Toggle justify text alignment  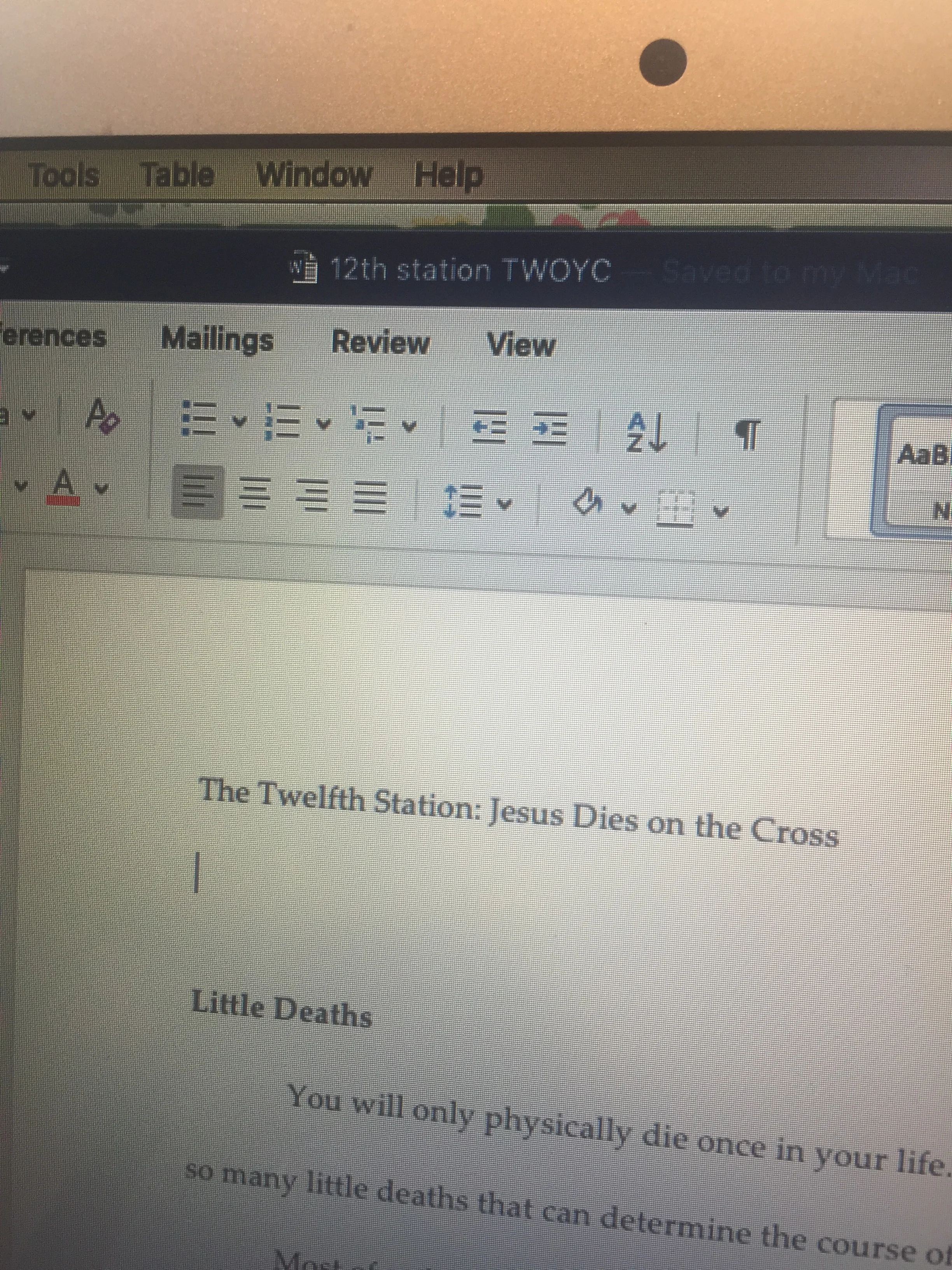click(370, 497)
